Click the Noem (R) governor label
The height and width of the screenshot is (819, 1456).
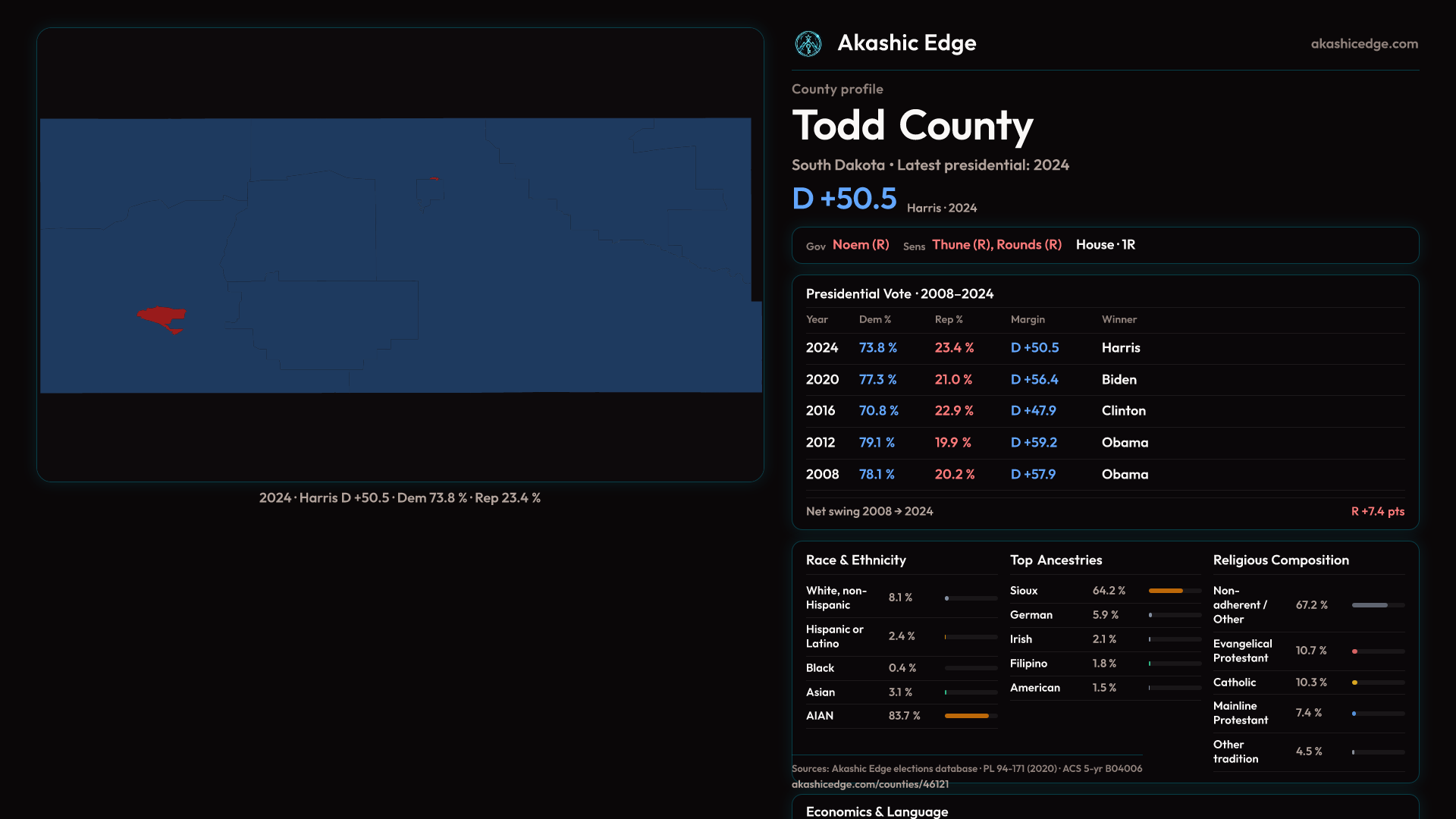pos(861,245)
